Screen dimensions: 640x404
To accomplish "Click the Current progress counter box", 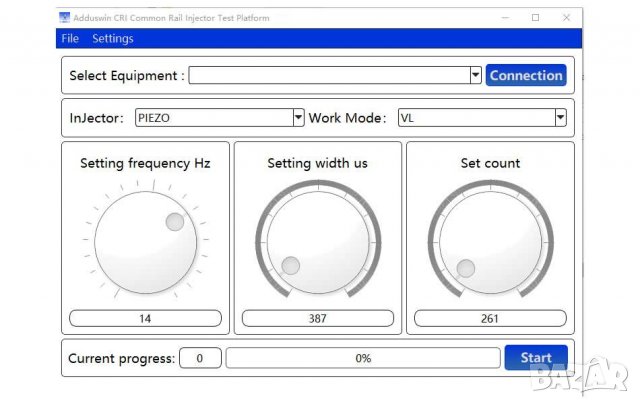I will point(200,358).
